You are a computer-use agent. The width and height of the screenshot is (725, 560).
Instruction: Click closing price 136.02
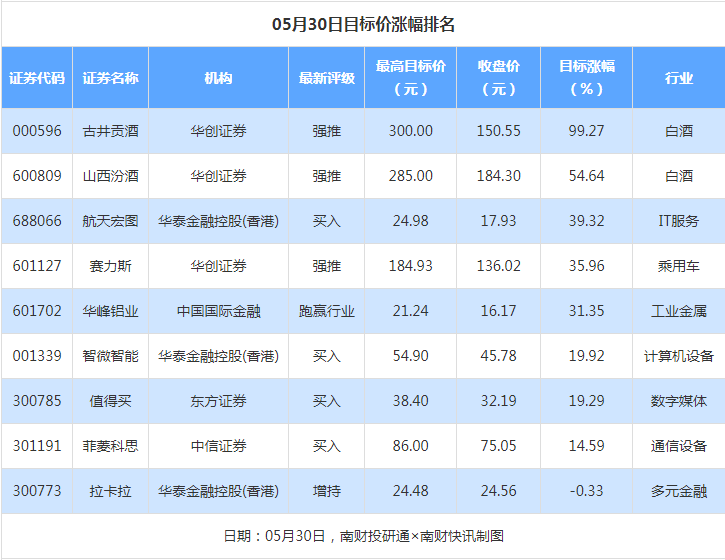tap(498, 266)
